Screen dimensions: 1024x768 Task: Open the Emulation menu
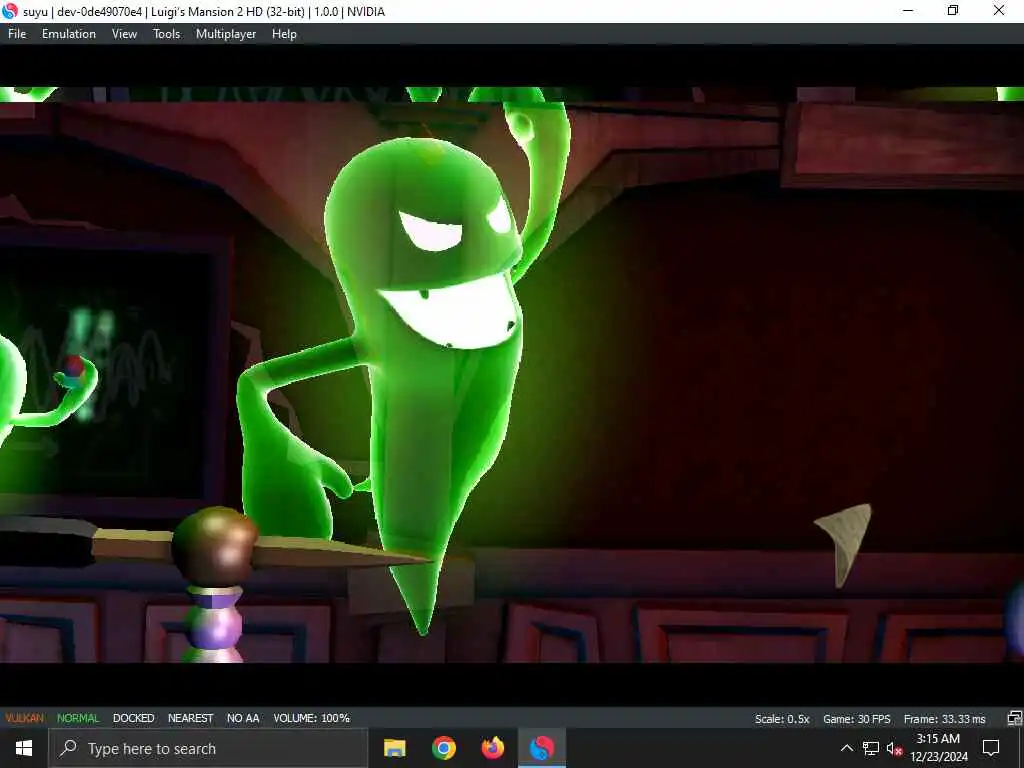69,34
